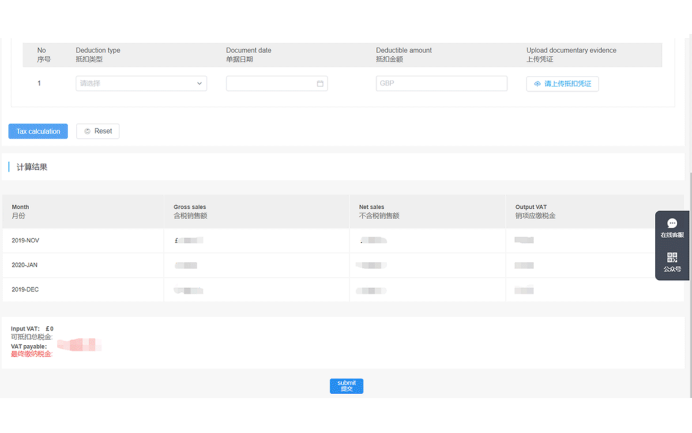This screenshot has width=692, height=433.
Task: Open the Document date picker field
Action: click(x=272, y=84)
